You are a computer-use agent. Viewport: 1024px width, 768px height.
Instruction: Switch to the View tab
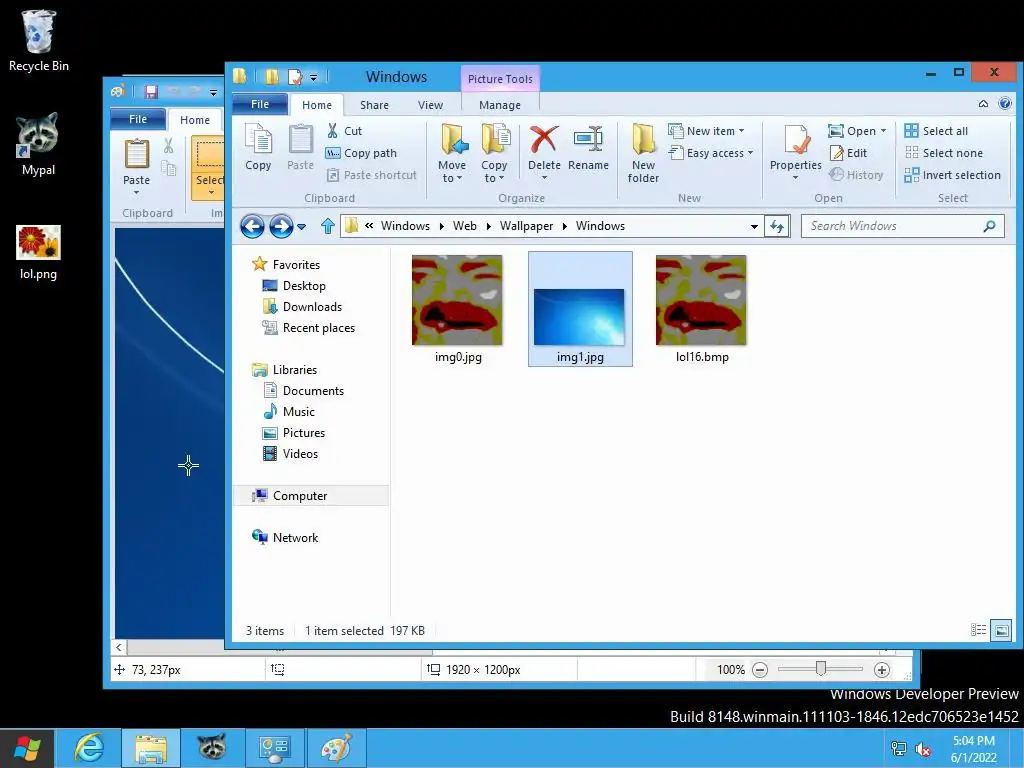(430, 105)
